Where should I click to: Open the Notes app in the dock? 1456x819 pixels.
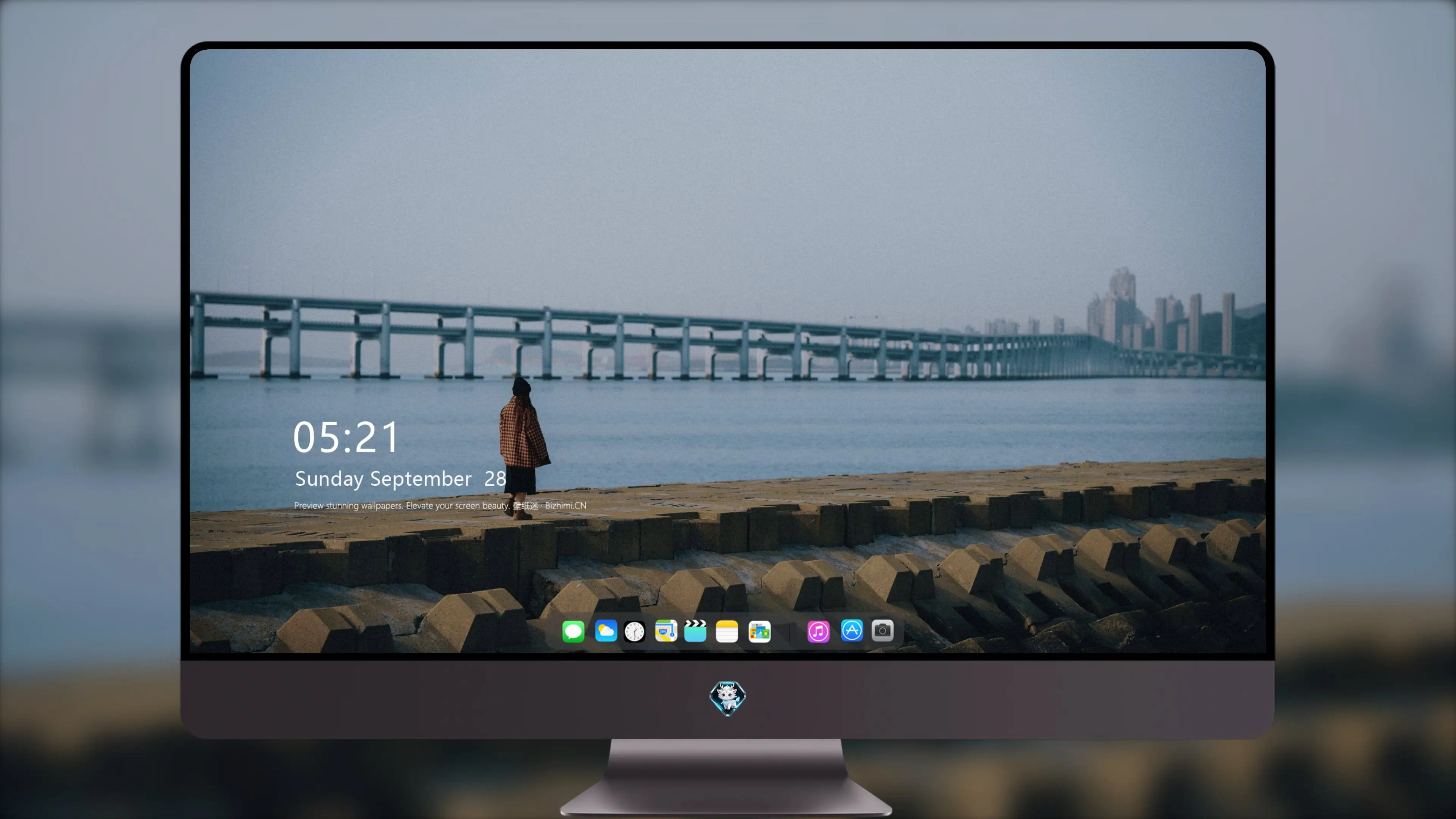727,631
